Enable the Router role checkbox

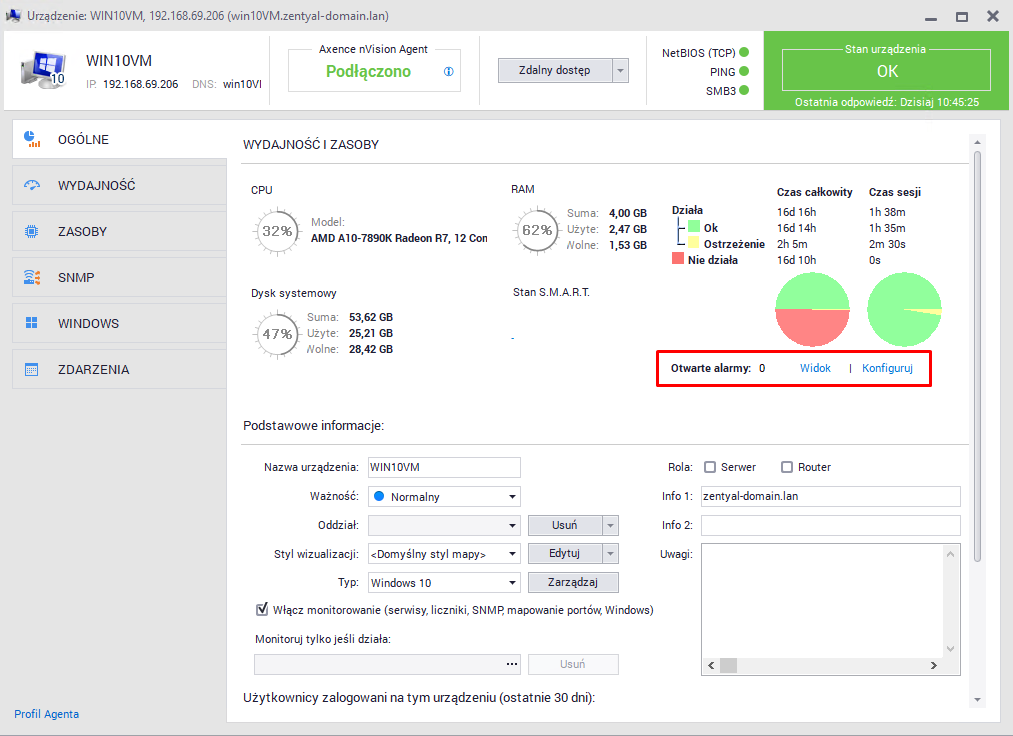pyautogui.click(x=787, y=467)
